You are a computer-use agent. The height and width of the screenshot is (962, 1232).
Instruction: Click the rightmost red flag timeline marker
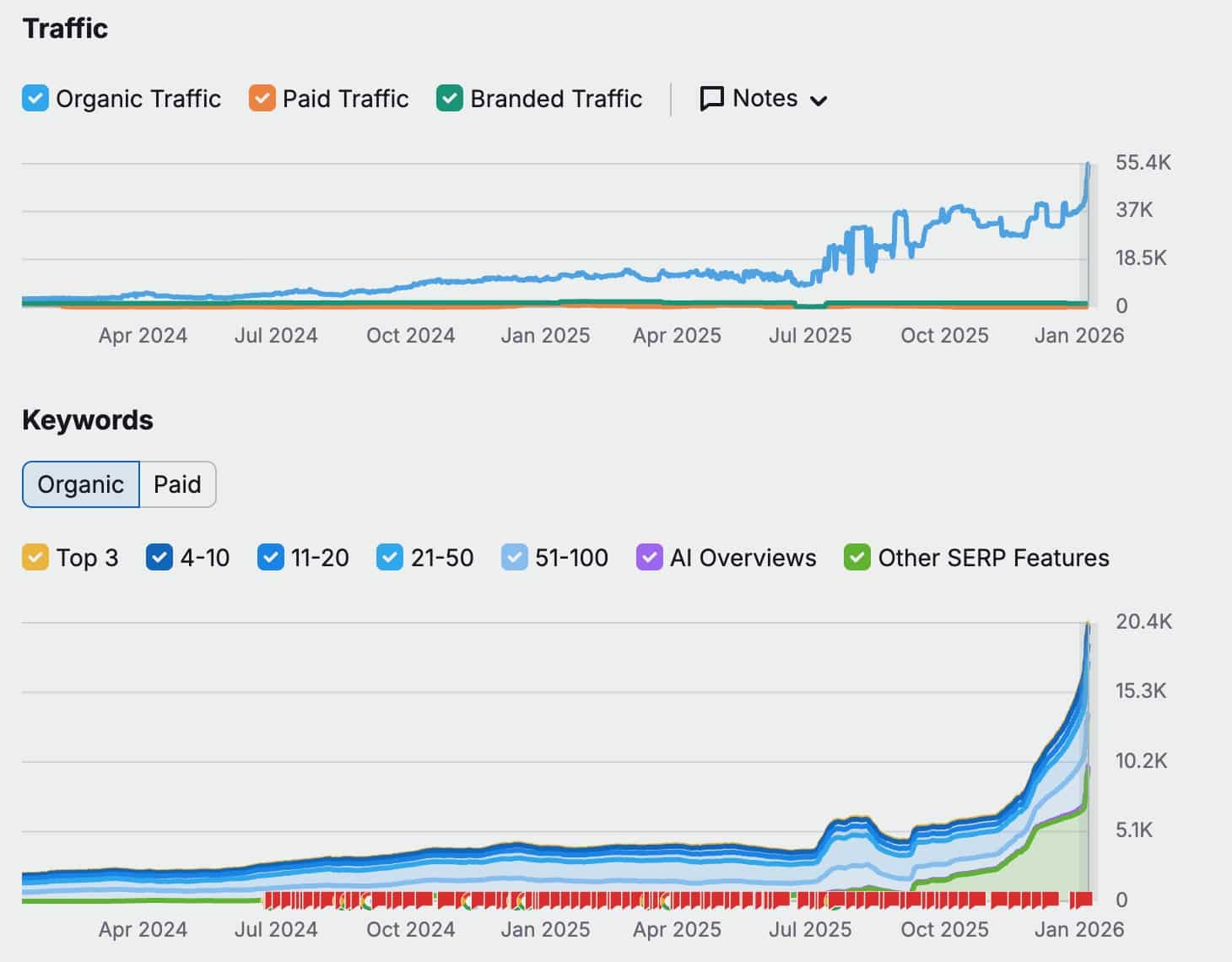[1083, 900]
